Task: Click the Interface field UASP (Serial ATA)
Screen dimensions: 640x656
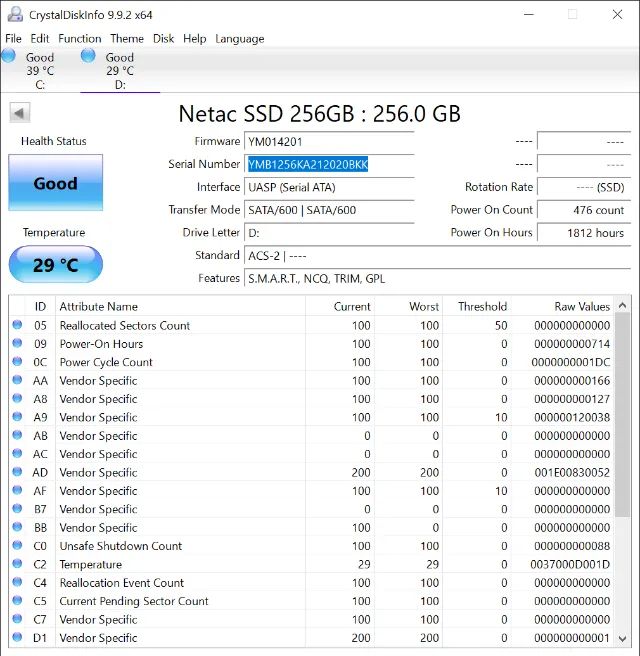Action: pos(329,187)
